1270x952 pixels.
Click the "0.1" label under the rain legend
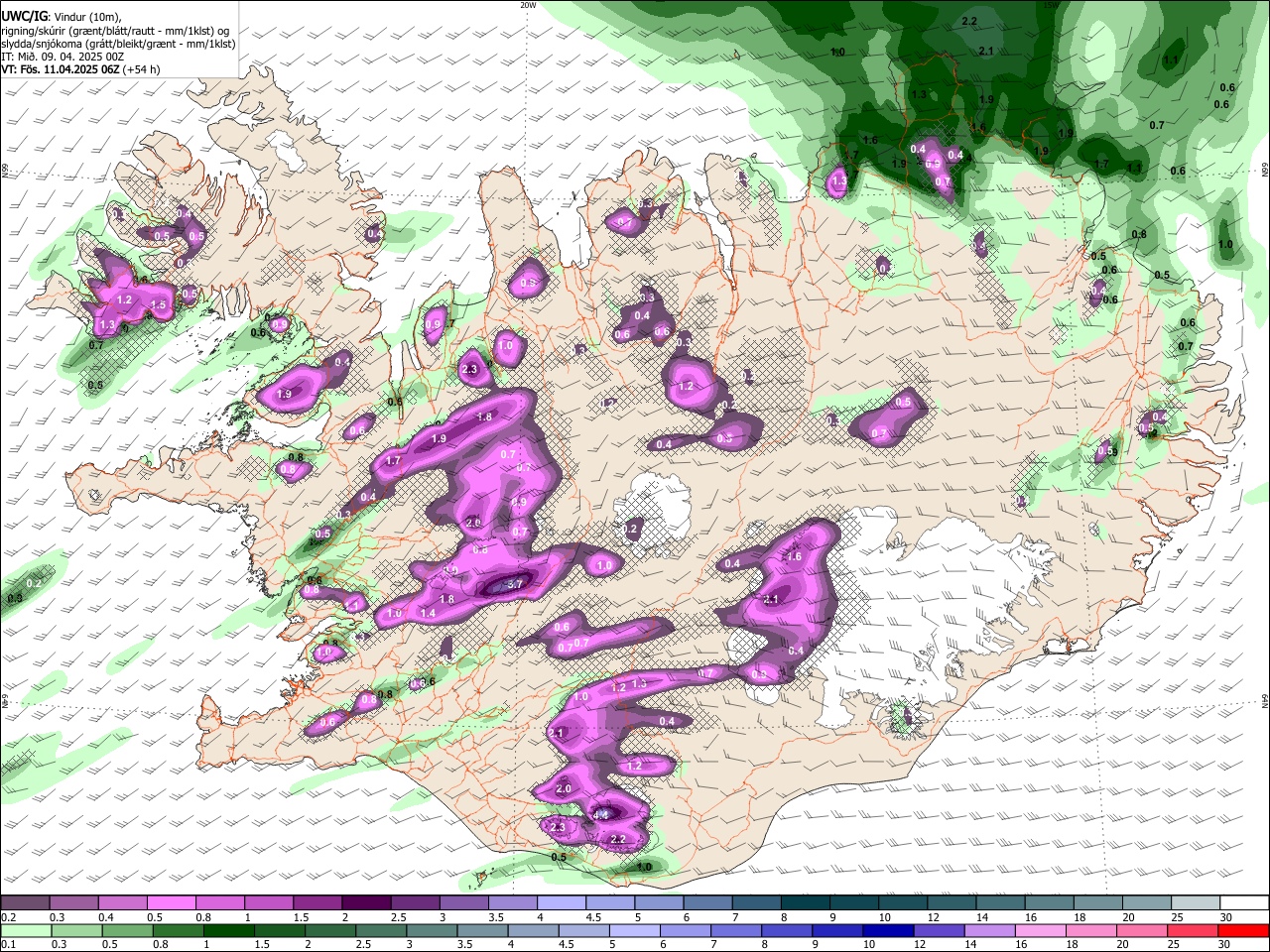pyautogui.click(x=7, y=945)
